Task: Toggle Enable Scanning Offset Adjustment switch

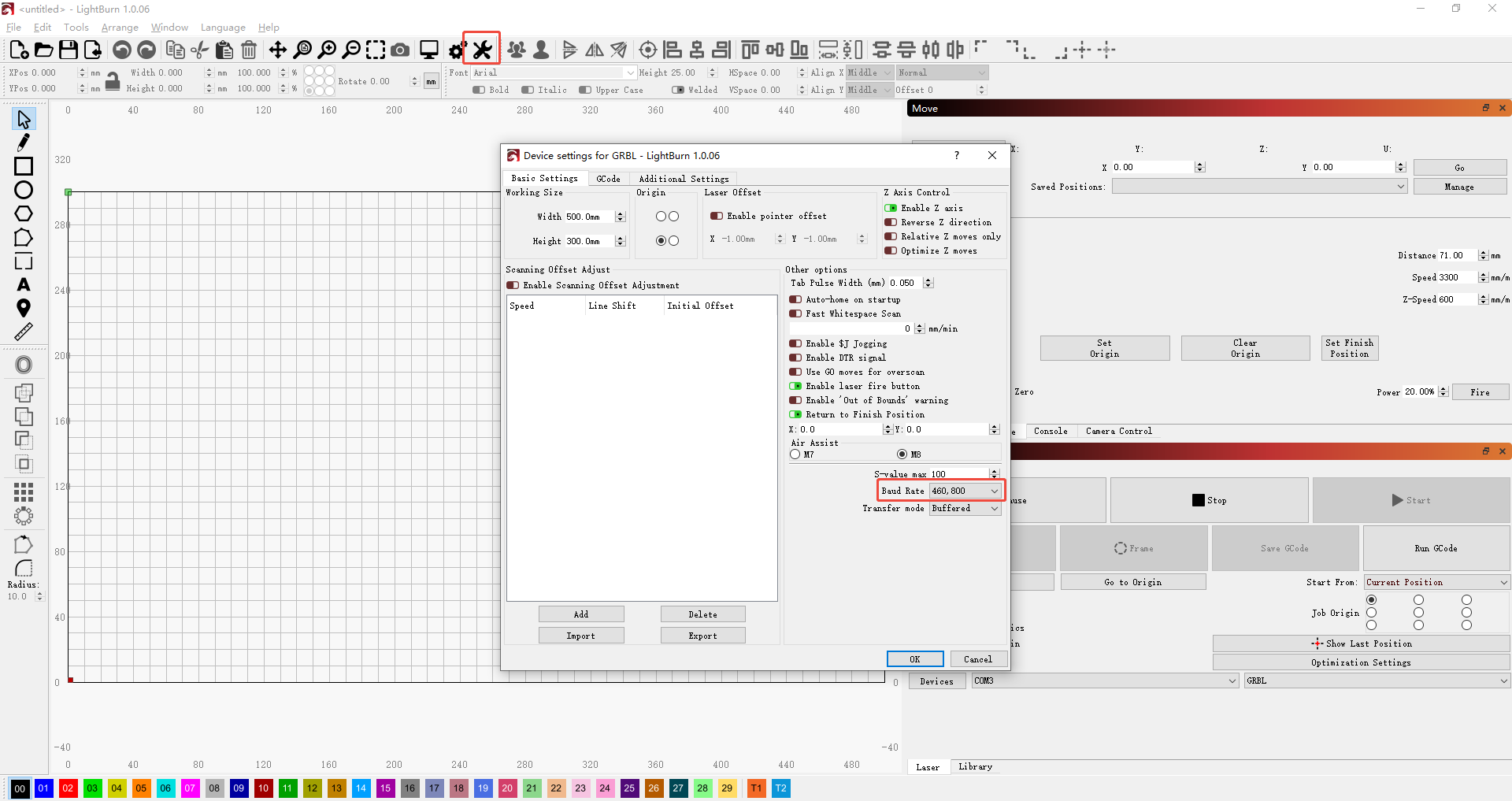Action: coord(513,285)
